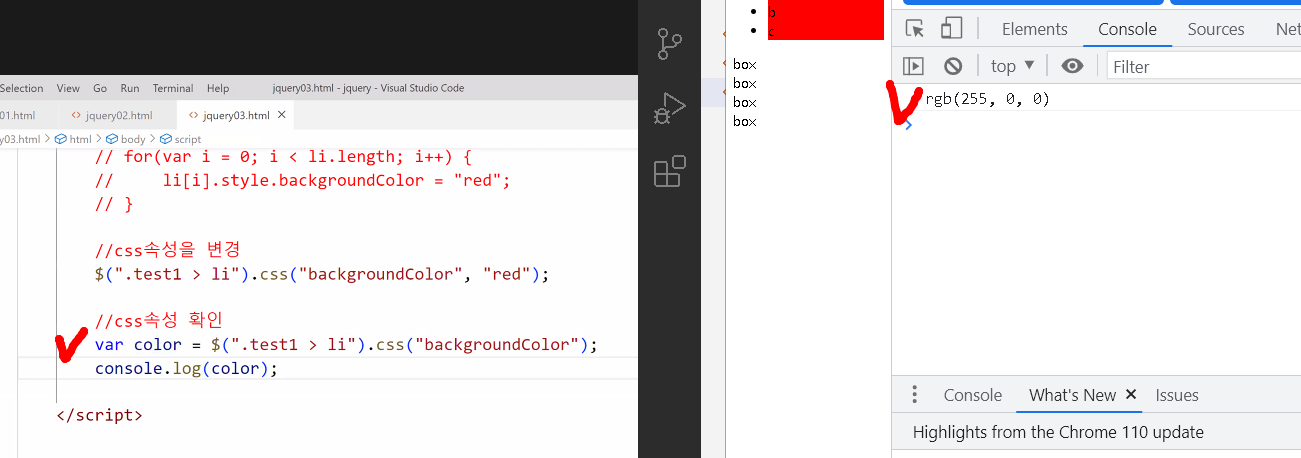
Task: Open the Terminal menu in VS Code
Action: [x=173, y=88]
